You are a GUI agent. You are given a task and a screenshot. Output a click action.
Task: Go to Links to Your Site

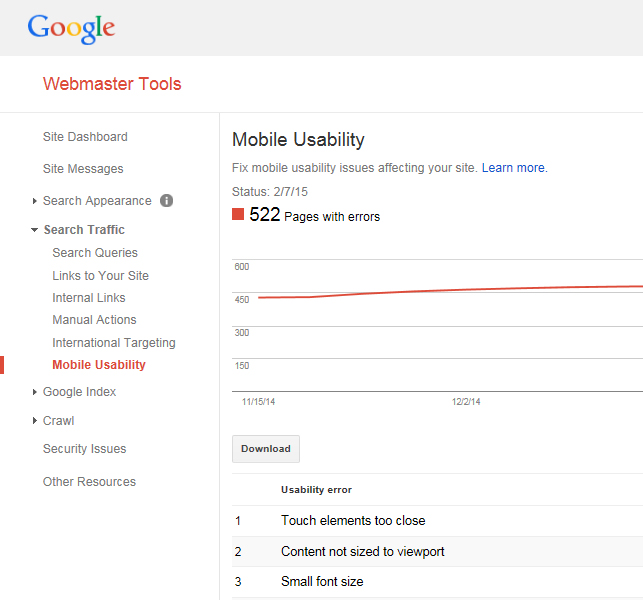[100, 276]
